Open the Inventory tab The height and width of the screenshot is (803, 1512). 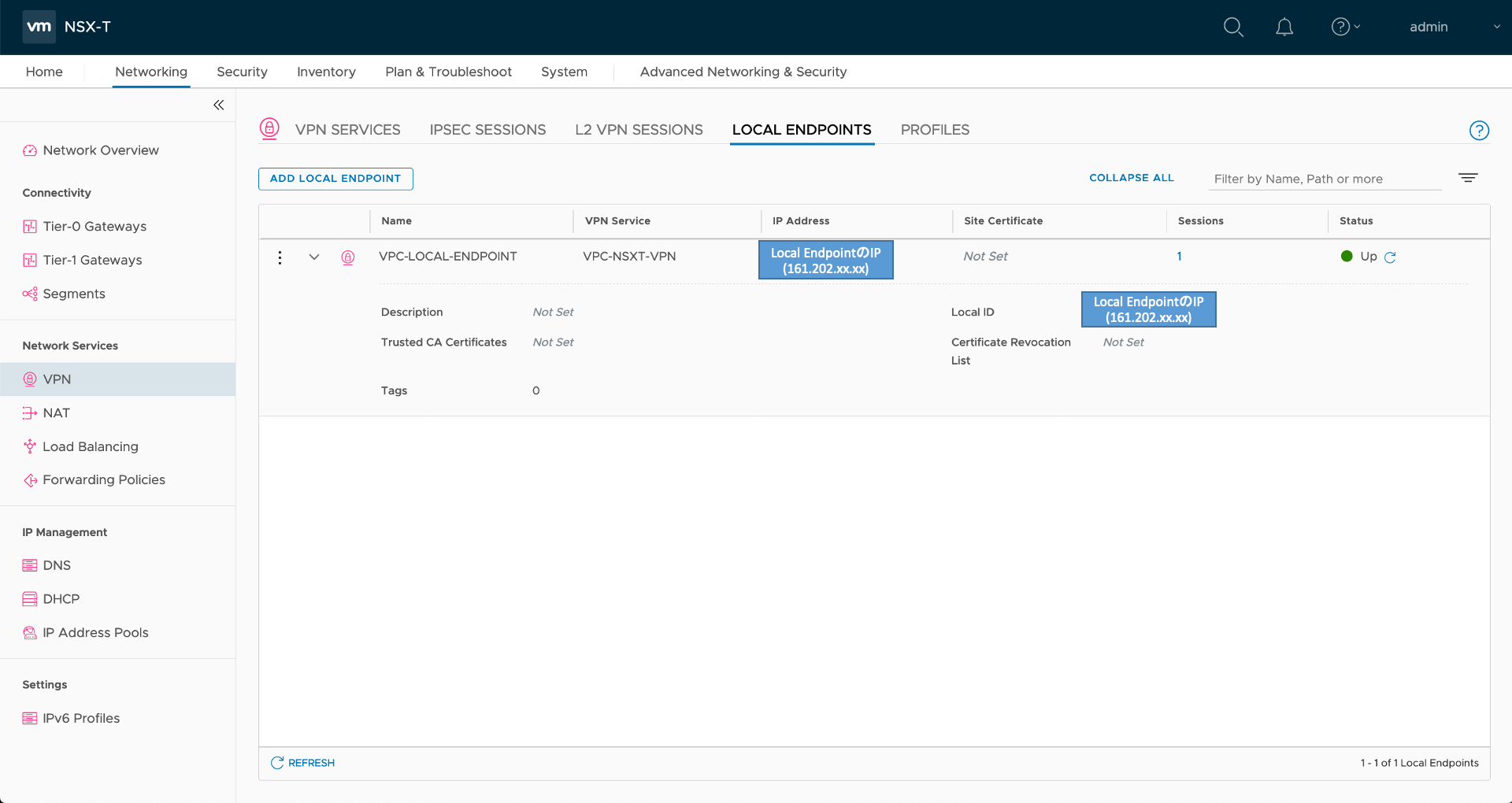point(326,72)
